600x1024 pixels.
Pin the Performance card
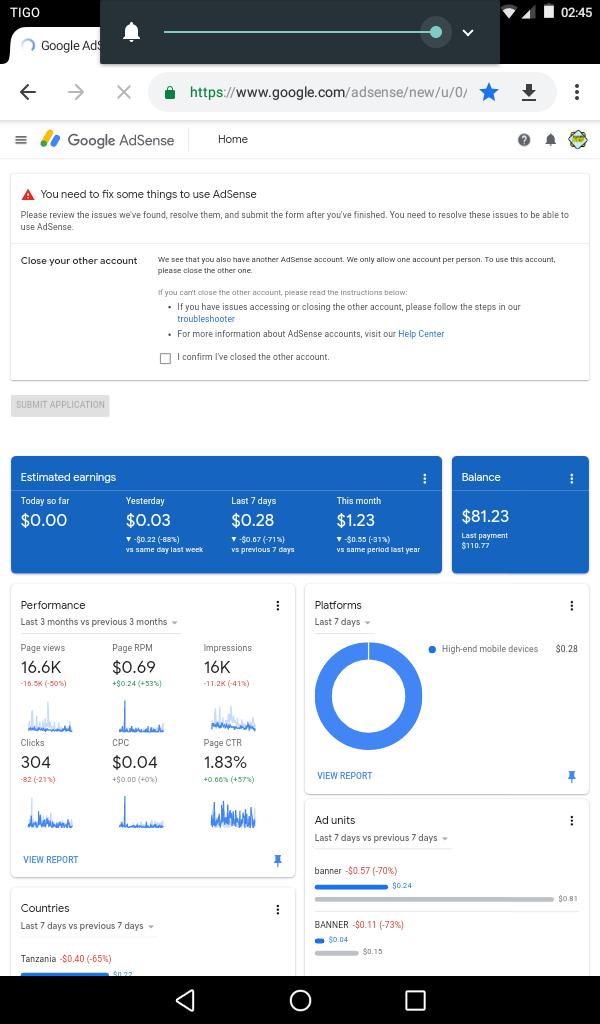(277, 861)
